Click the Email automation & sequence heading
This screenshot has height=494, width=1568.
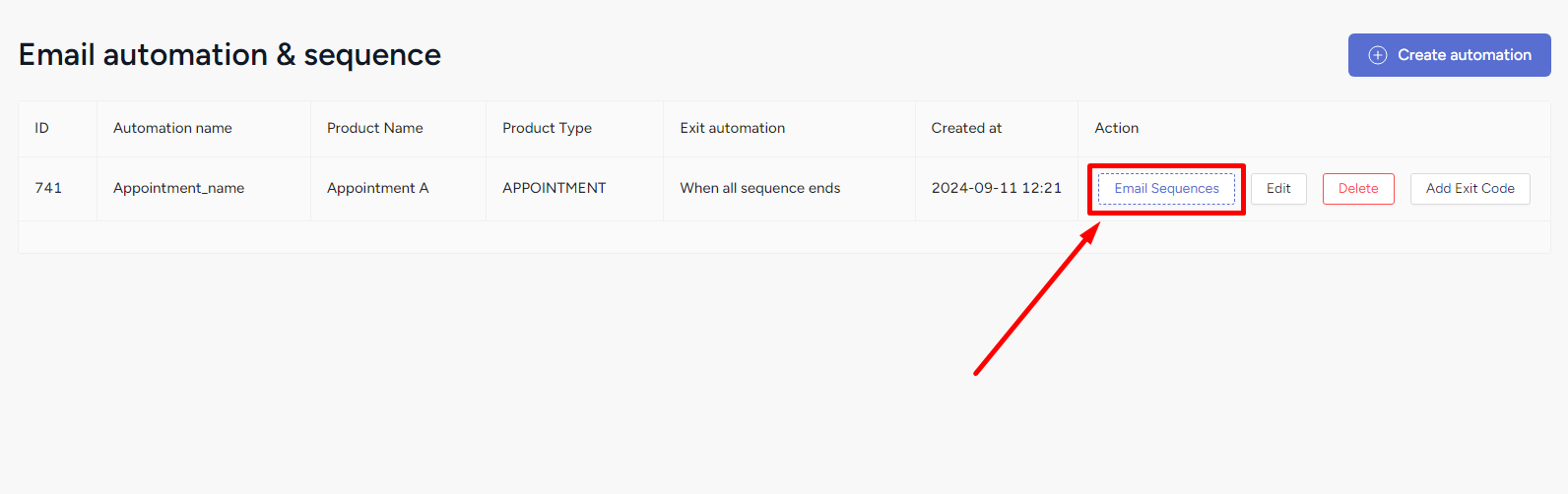click(x=229, y=55)
